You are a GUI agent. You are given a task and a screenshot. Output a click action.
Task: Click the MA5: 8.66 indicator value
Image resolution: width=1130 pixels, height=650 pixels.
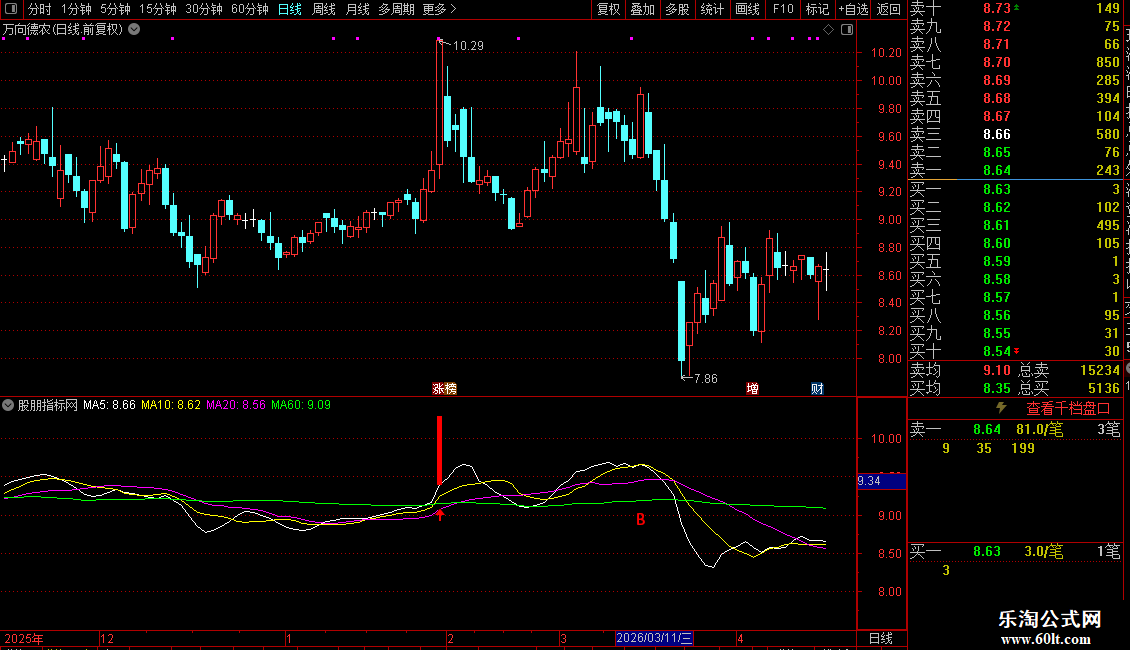click(109, 405)
